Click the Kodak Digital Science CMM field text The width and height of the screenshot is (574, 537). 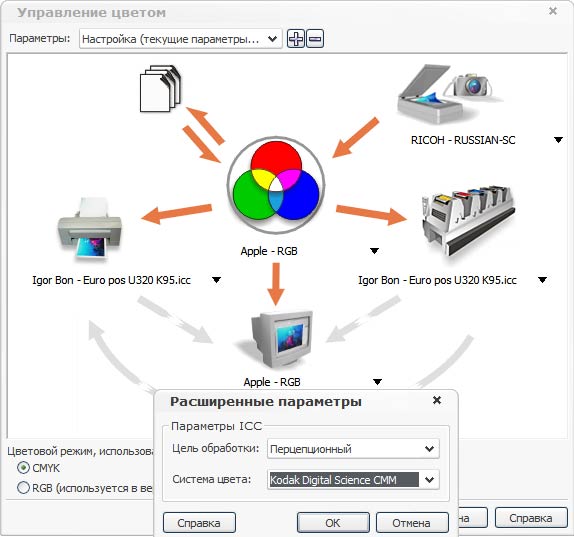click(333, 480)
